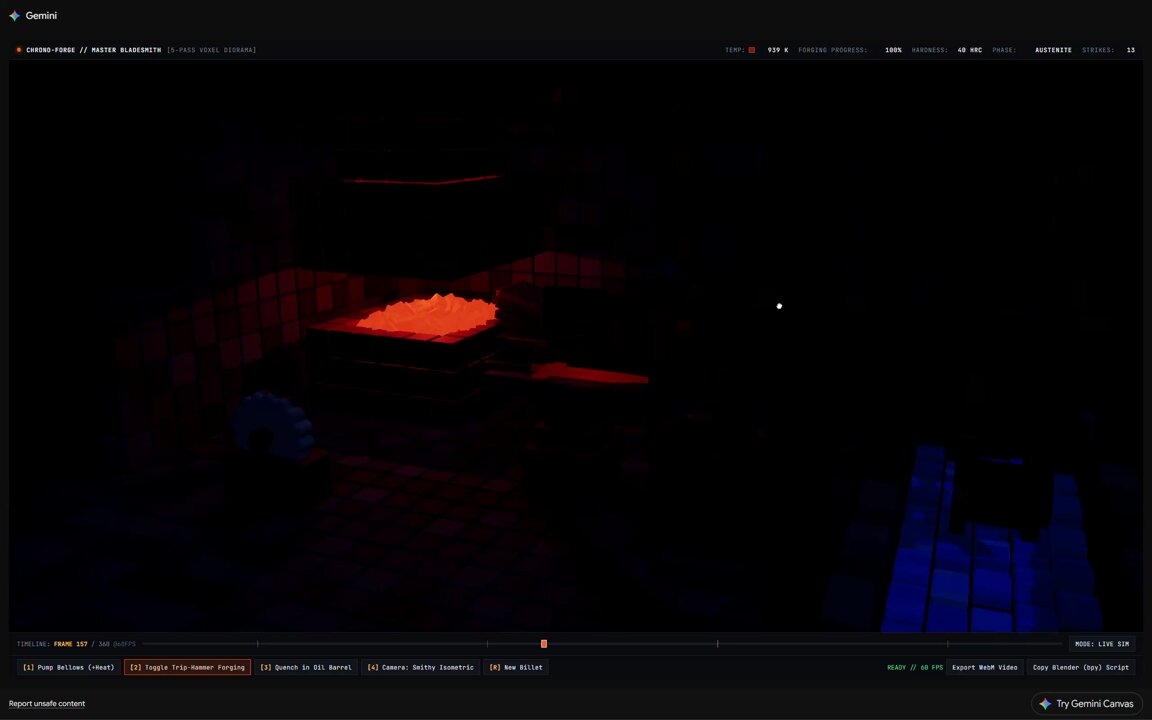
Task: Click the red-hot billet on the anvil
Action: pyautogui.click(x=590, y=373)
